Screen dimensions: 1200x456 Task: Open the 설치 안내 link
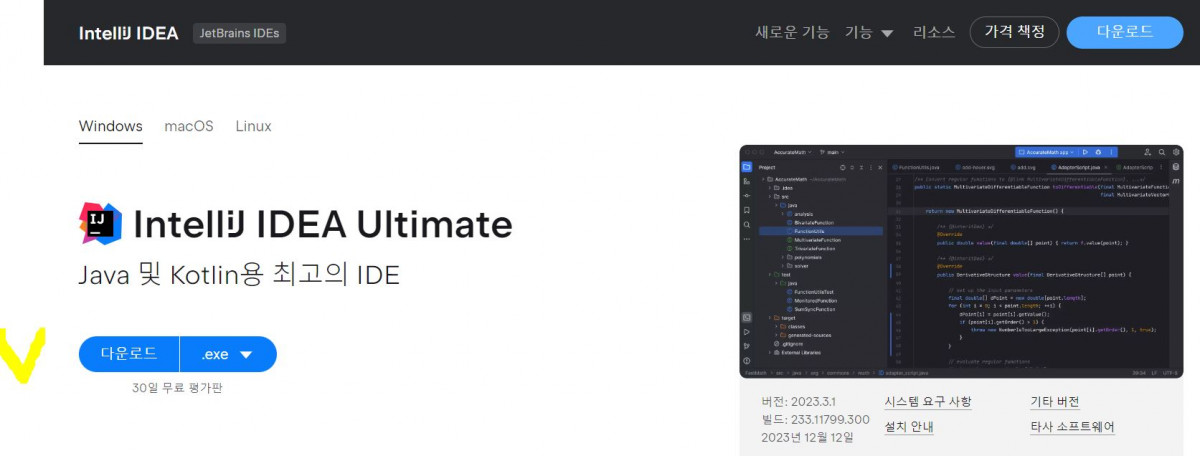909,427
